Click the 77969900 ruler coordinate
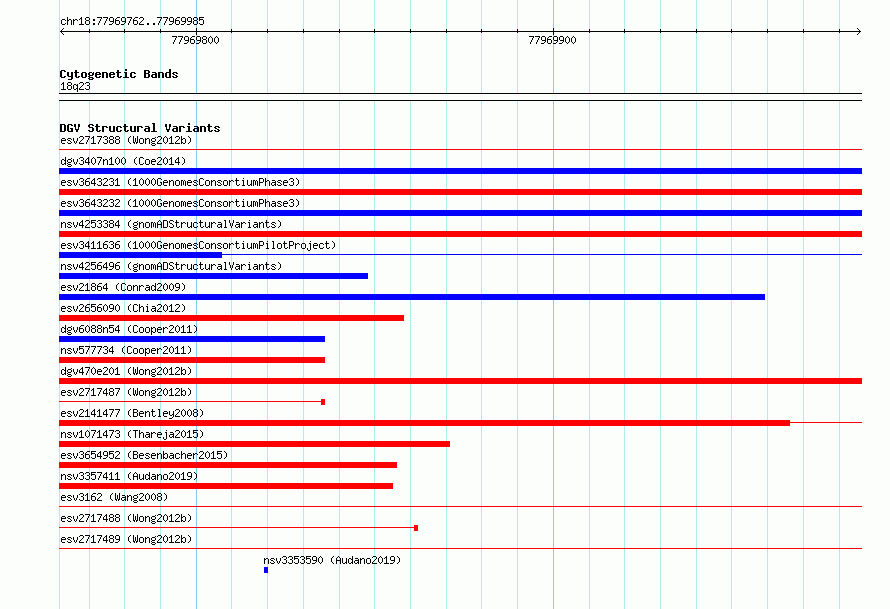 point(552,40)
